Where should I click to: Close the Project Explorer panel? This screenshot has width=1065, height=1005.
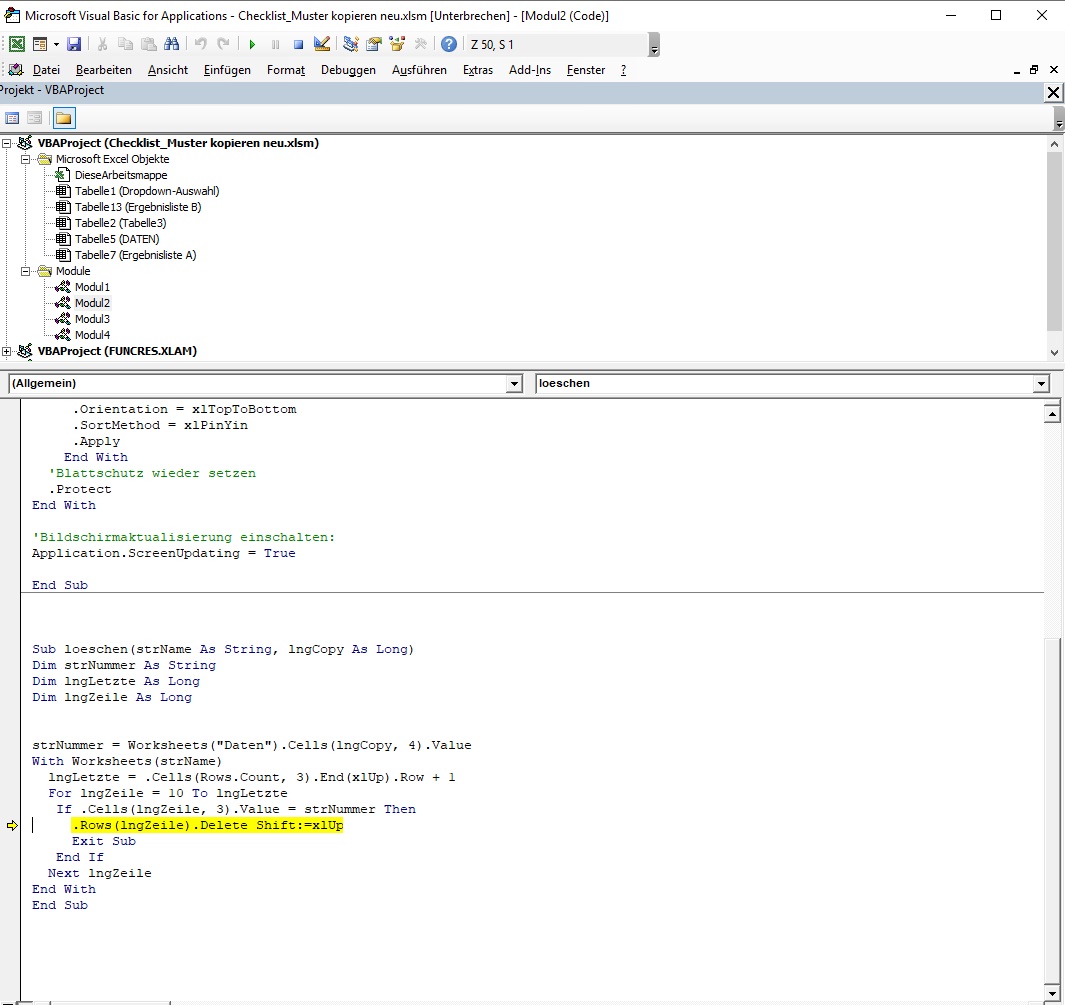tap(1053, 92)
